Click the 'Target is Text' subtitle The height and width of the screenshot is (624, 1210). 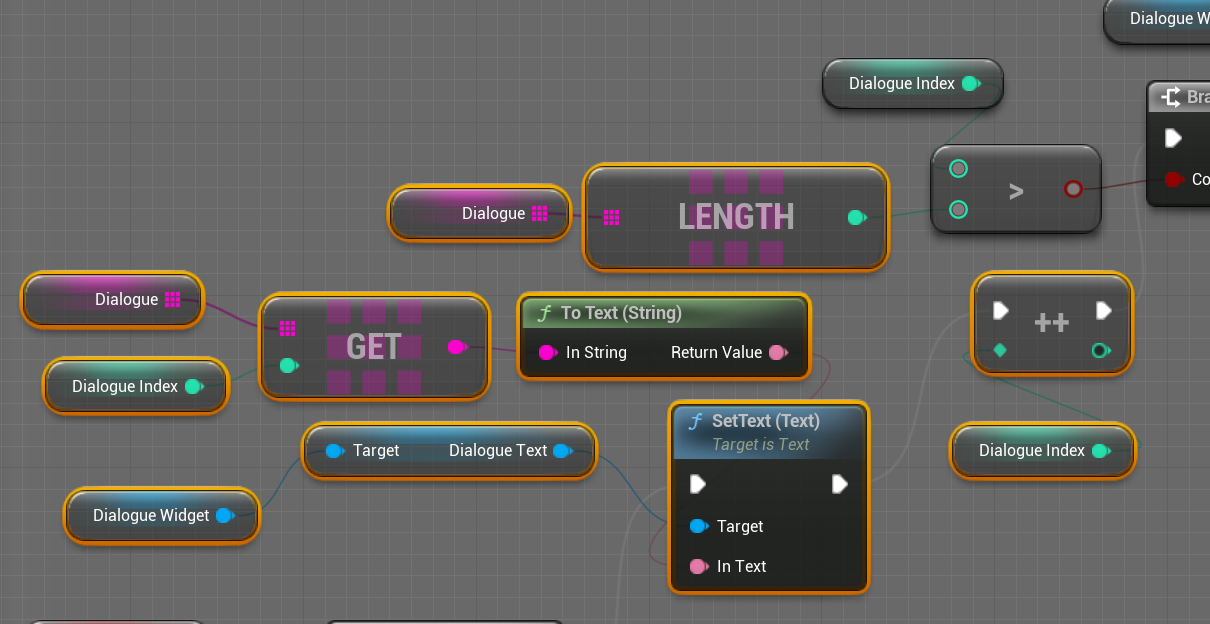coord(761,444)
